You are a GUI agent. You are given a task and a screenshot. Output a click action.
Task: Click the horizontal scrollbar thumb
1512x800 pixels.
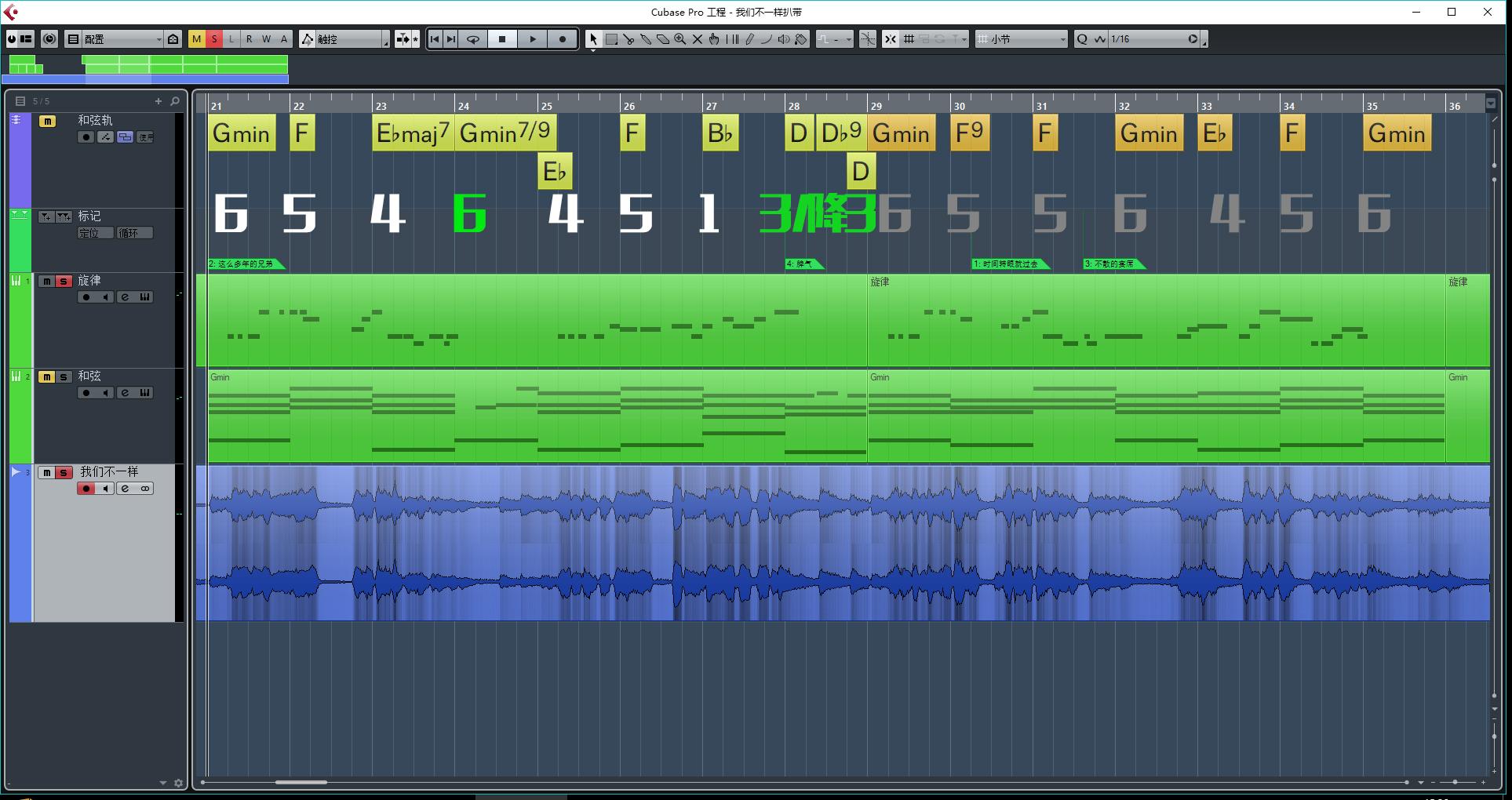click(301, 782)
